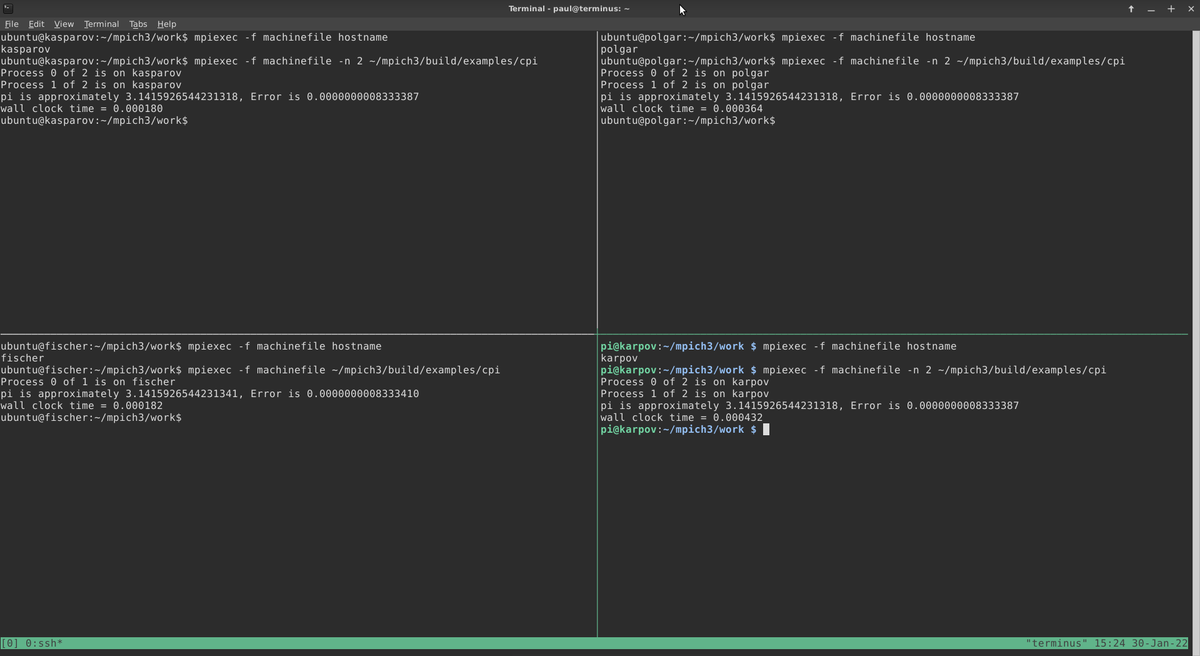Screen dimensions: 1200x656
Task: Click the cpi mpiexec command in fischer pane
Action: 344,370
